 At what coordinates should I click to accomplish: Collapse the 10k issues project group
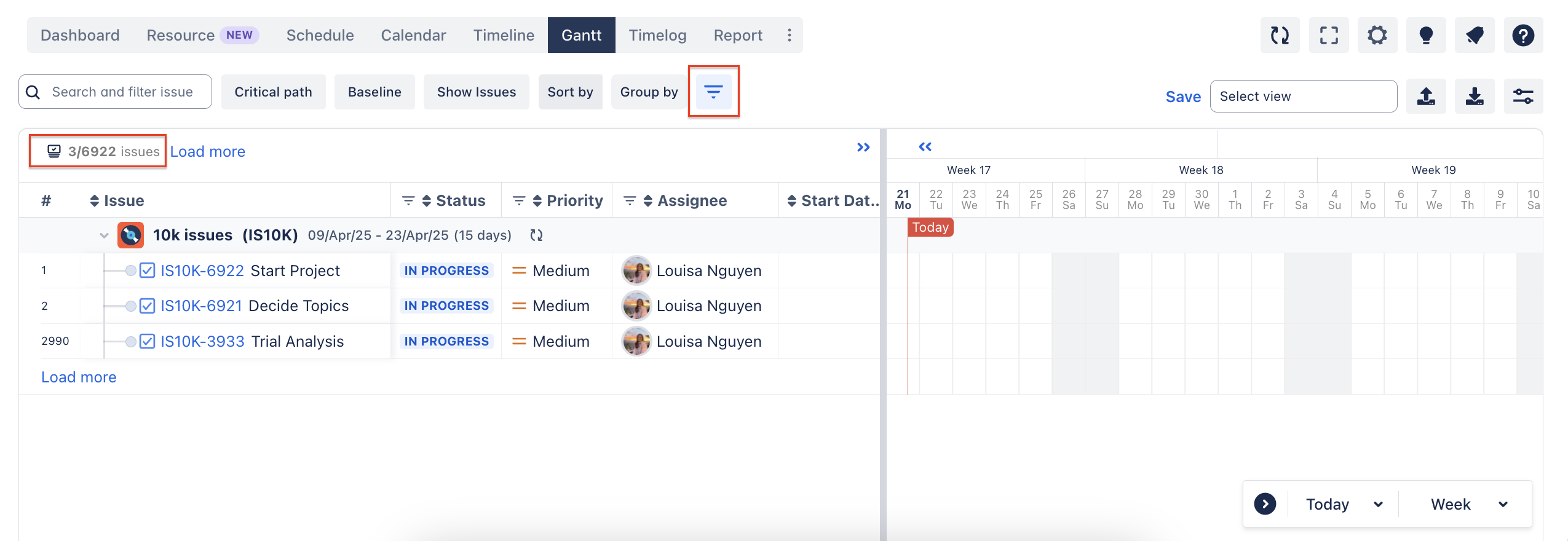click(x=104, y=235)
